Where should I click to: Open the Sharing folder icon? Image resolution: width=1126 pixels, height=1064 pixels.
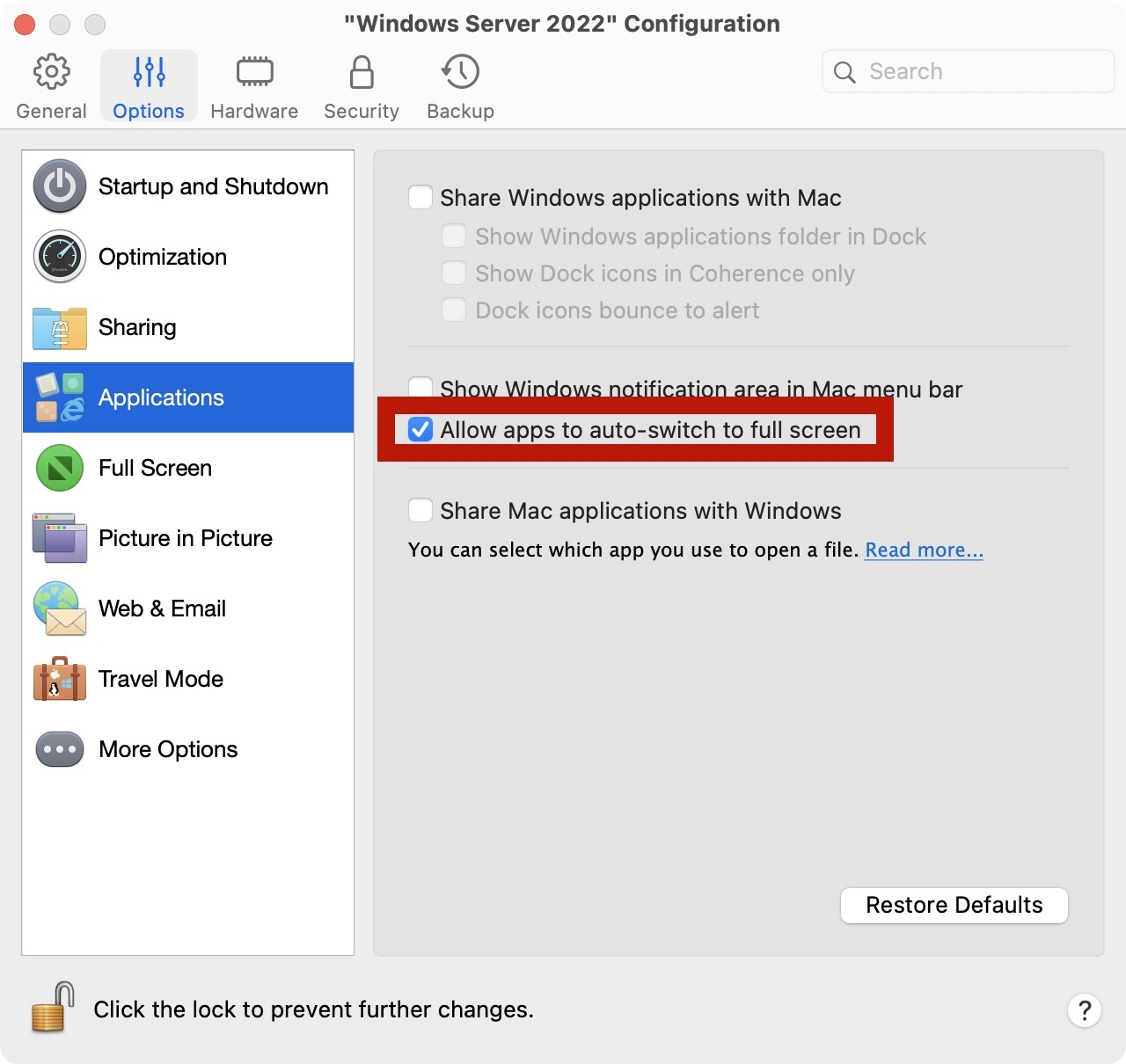(x=60, y=328)
